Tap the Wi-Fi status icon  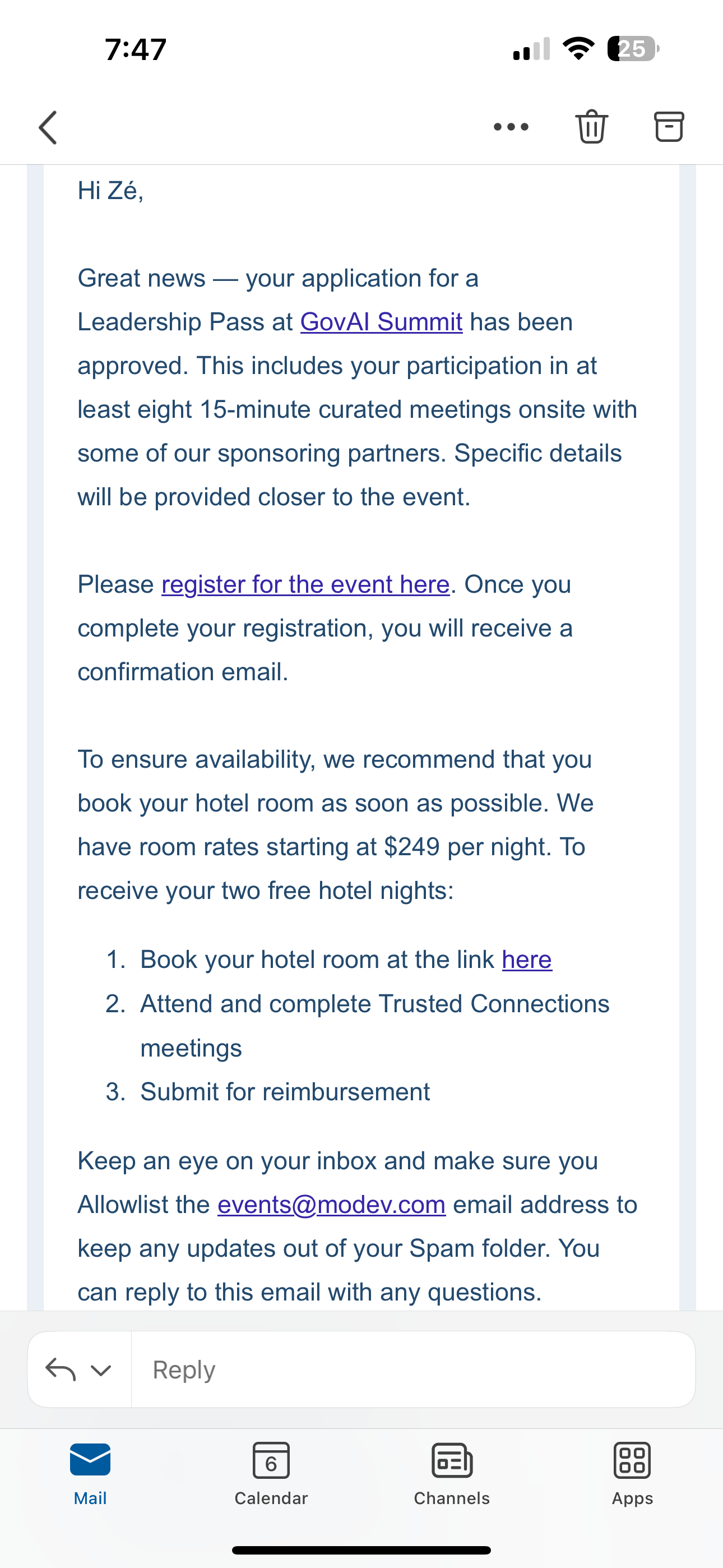[579, 49]
